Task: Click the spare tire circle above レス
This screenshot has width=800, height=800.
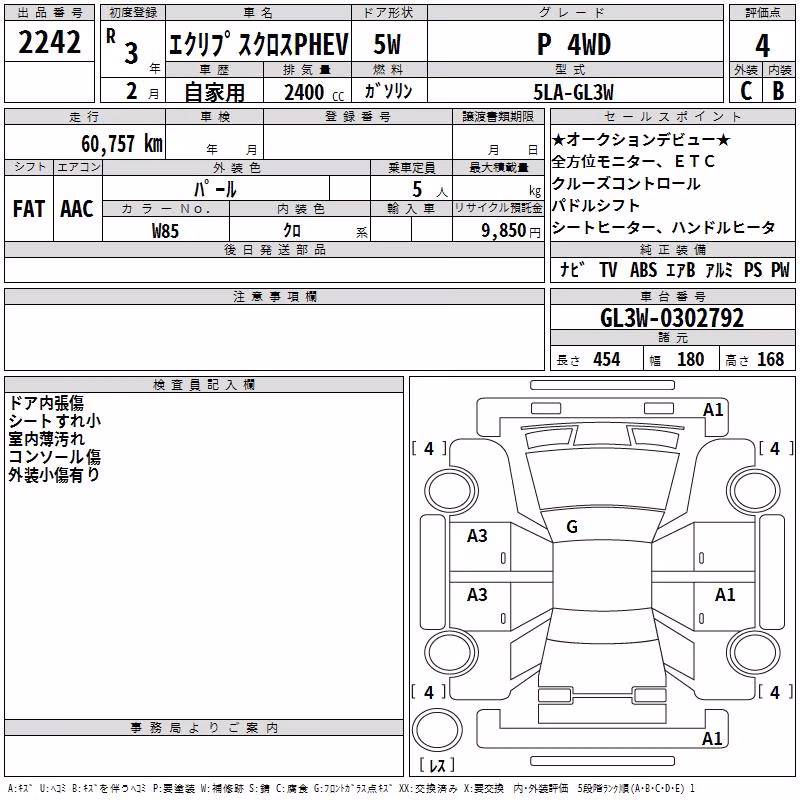Action: [437, 730]
